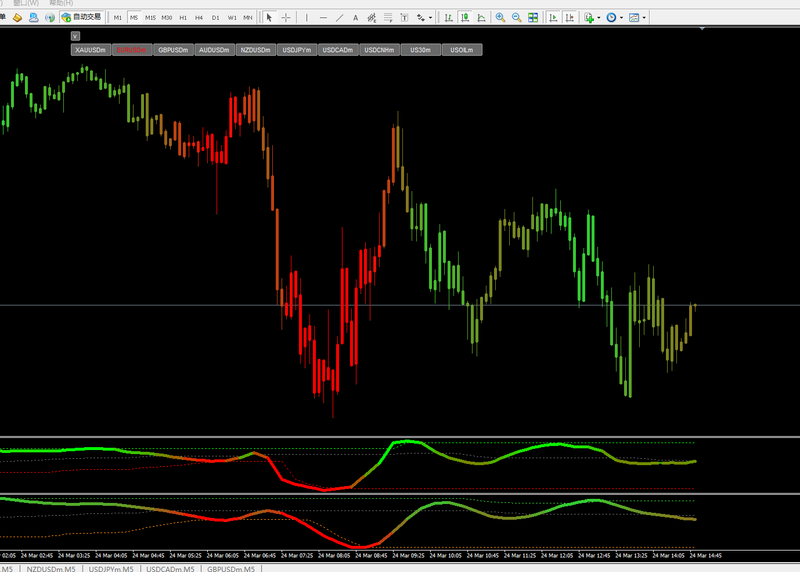Open the periods clock dropdown arrow
This screenshot has width=800, height=572.
(x=621, y=18)
